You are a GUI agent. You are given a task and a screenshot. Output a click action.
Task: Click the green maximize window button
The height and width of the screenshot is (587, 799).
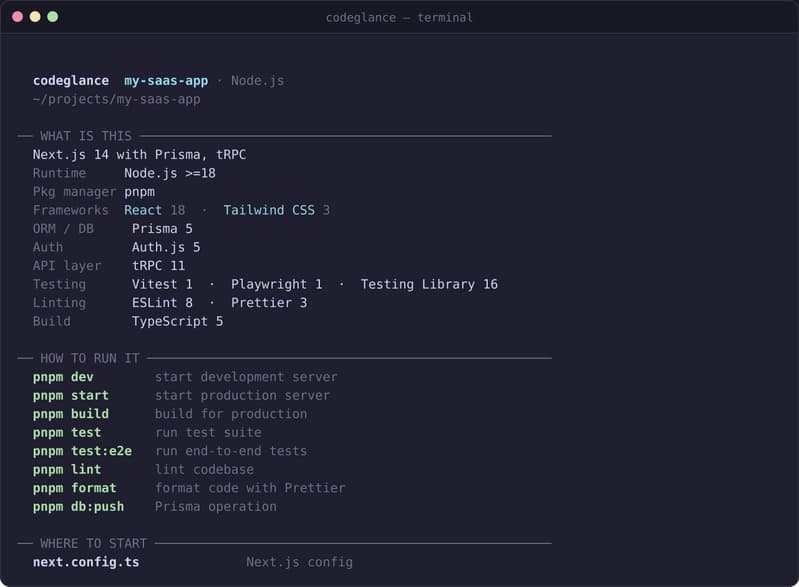[x=52, y=17]
